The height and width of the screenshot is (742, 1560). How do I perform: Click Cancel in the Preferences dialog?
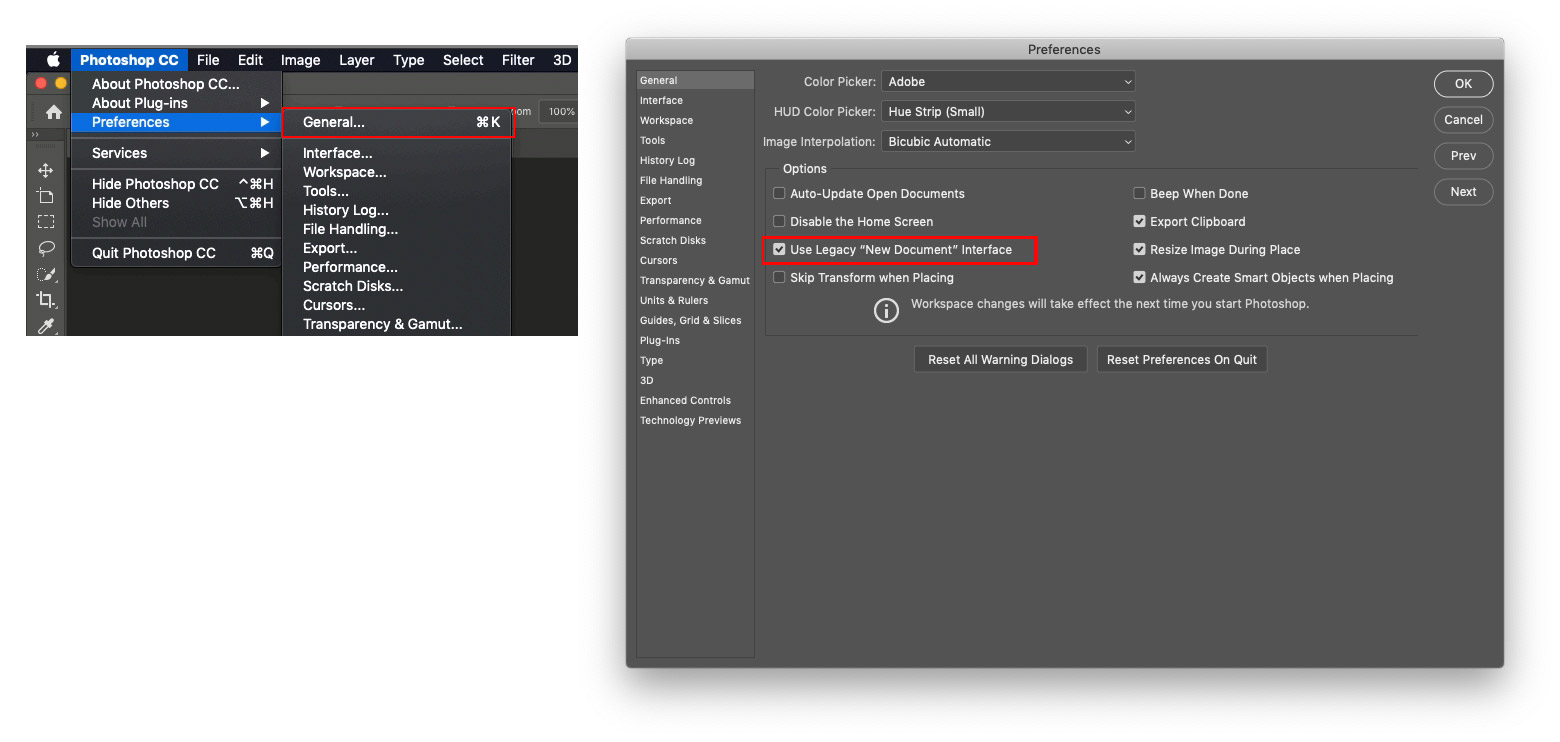click(1463, 120)
